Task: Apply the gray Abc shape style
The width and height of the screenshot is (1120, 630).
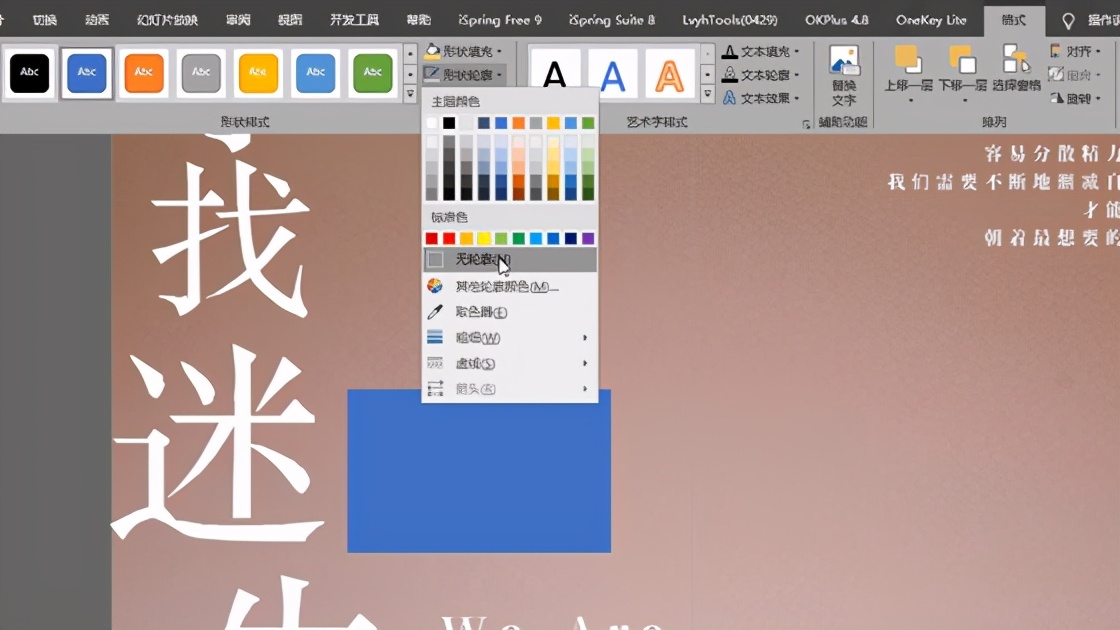Action: (201, 72)
